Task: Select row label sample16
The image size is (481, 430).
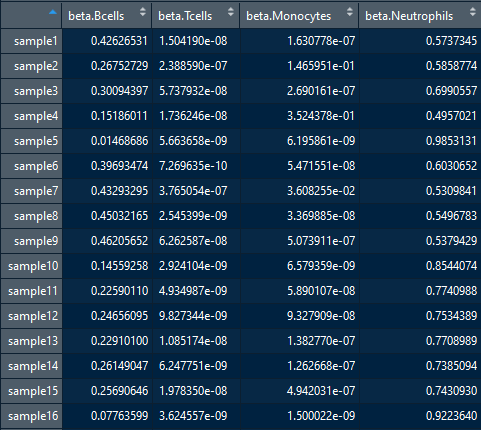Action: point(33,416)
